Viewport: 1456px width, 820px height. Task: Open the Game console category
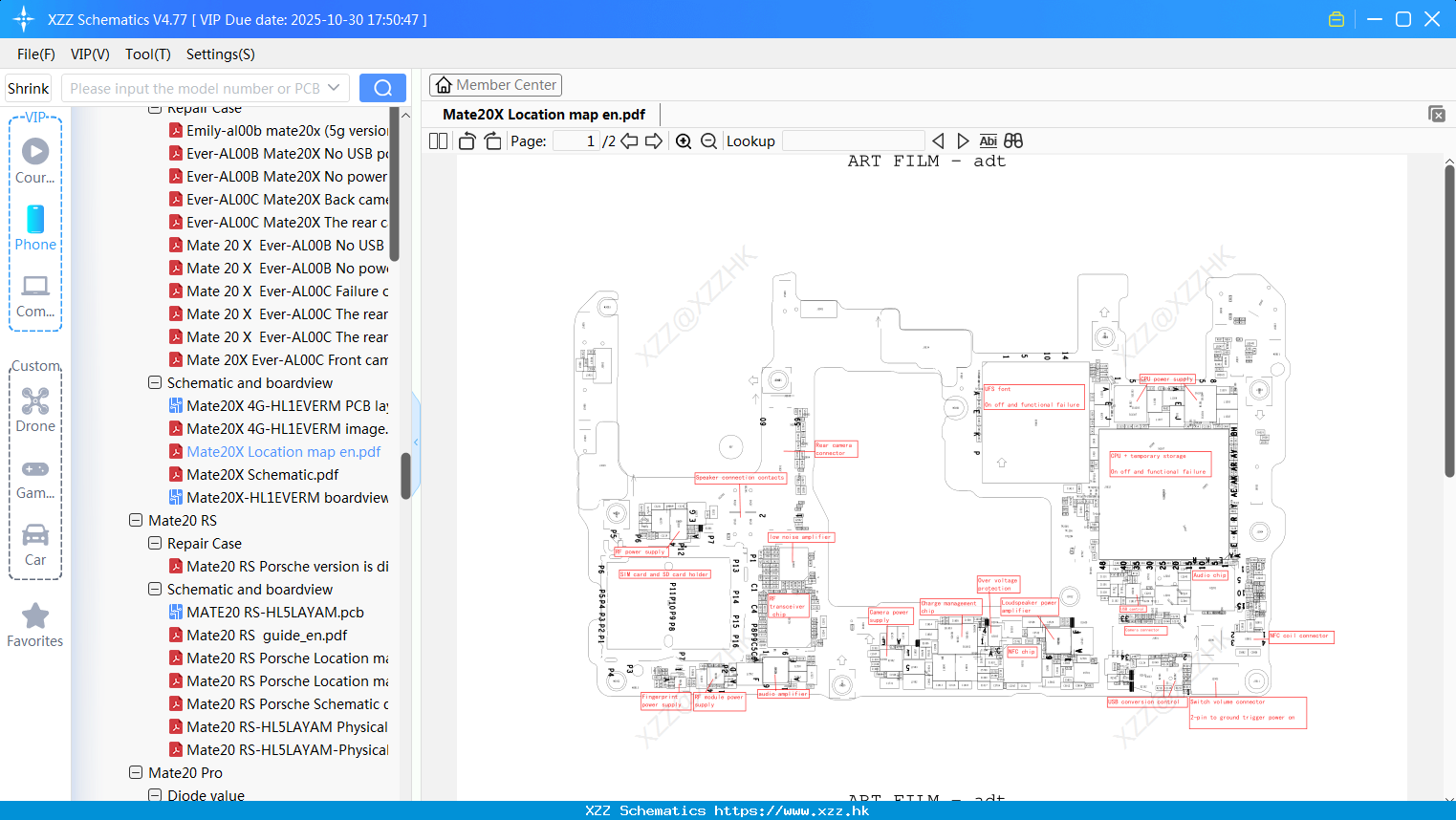coord(35,479)
